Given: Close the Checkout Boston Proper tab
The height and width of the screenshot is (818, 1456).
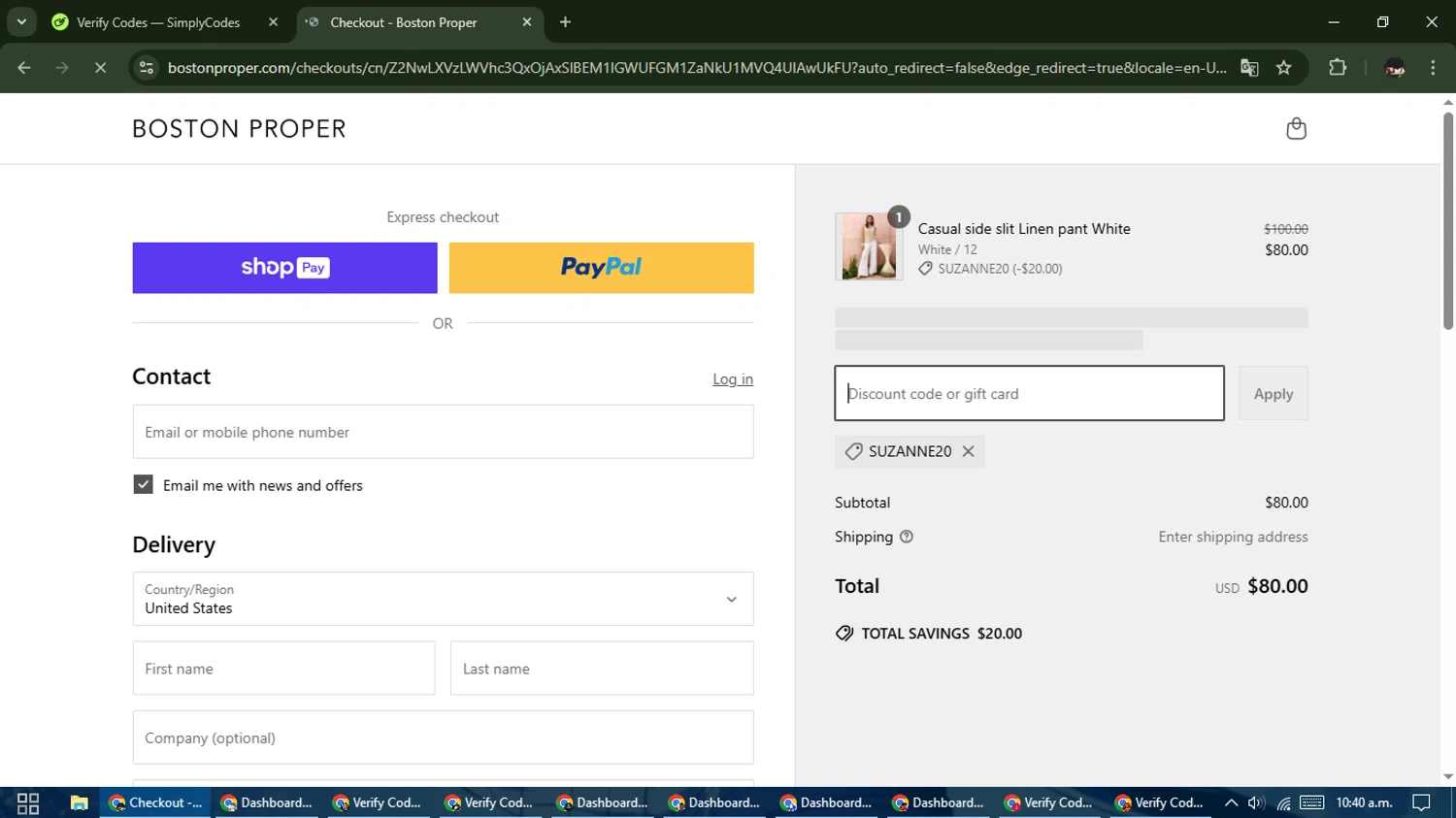Looking at the screenshot, I should [527, 21].
